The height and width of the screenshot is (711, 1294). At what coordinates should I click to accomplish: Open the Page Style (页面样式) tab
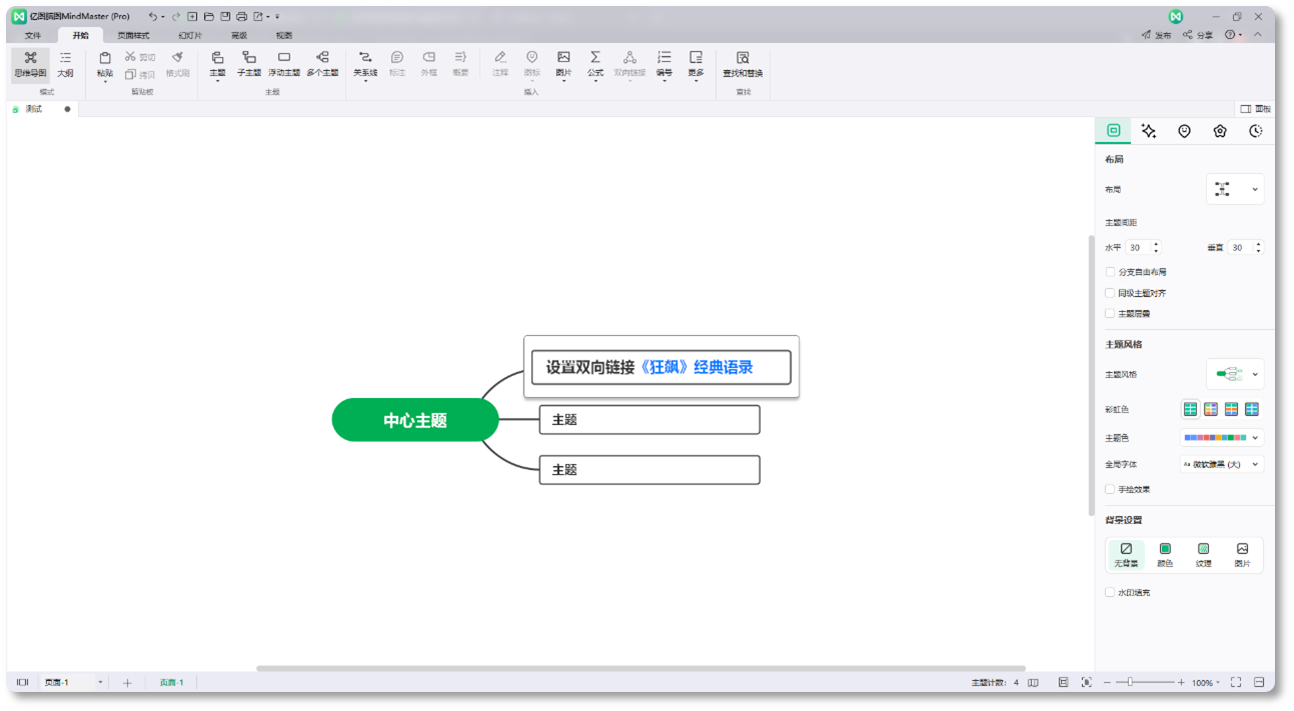click(133, 35)
